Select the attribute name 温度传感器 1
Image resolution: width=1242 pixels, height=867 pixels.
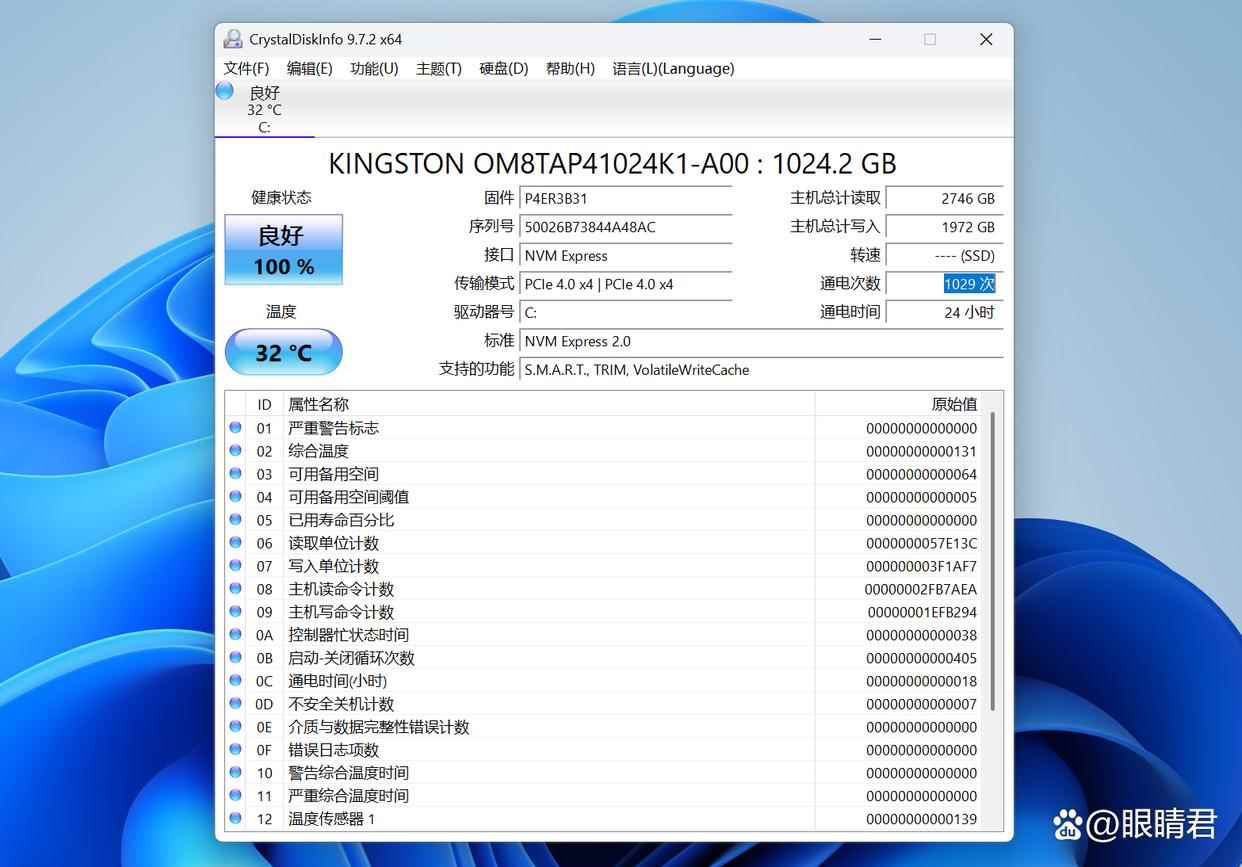(332, 819)
